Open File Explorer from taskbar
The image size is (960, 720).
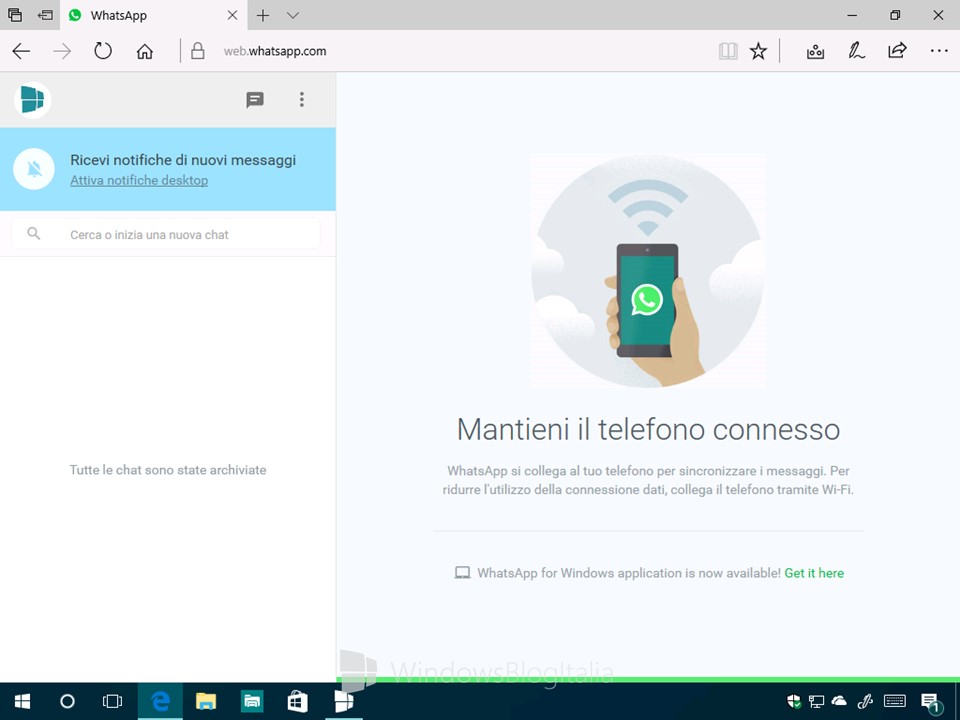point(206,701)
